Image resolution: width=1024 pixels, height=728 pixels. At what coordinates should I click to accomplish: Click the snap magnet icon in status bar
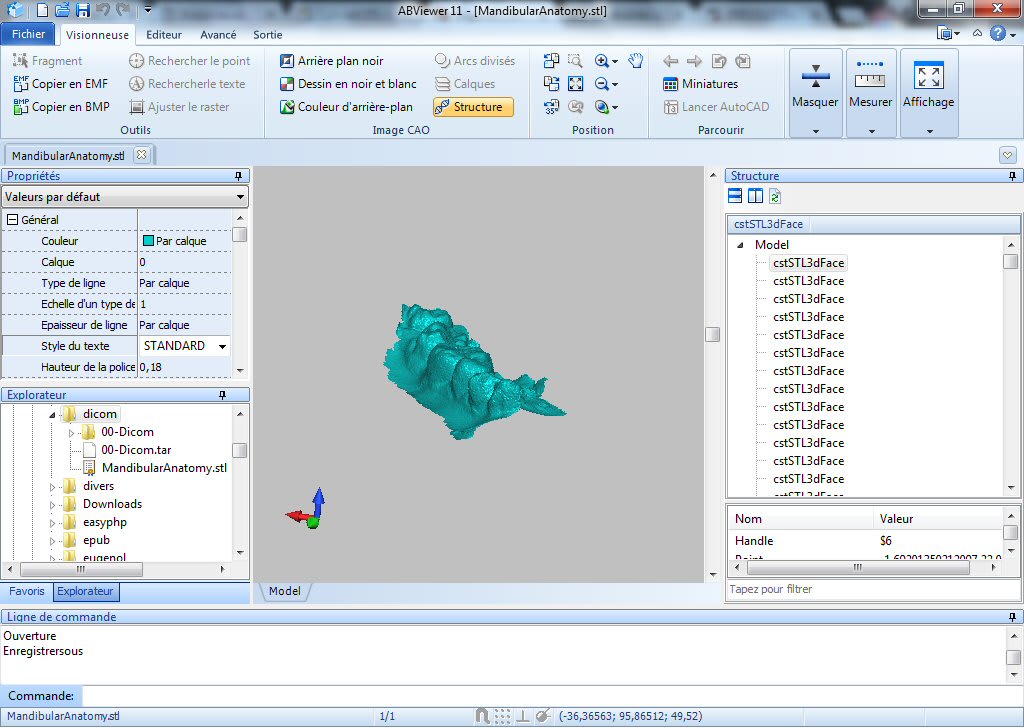point(481,716)
